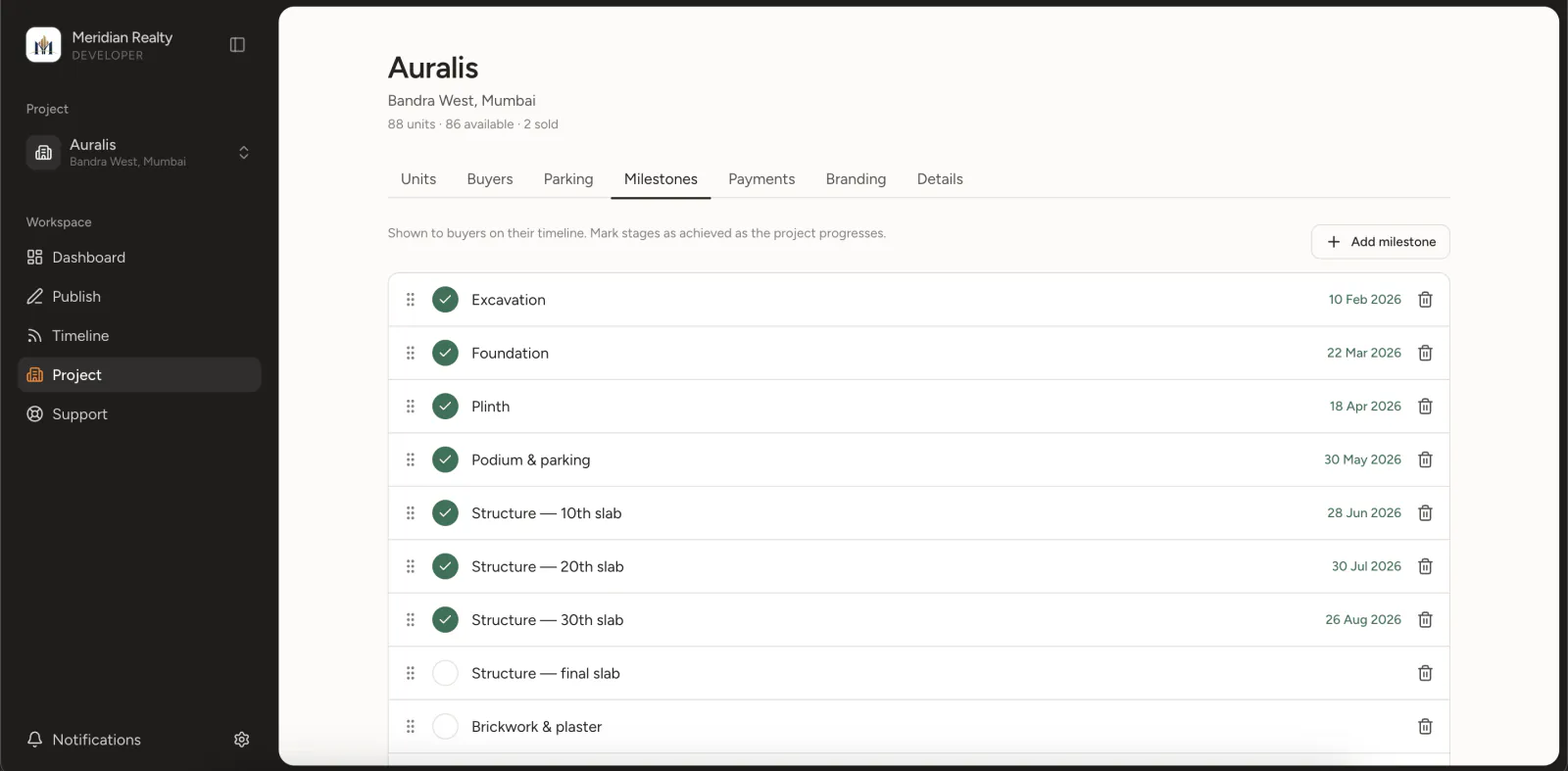This screenshot has width=1568, height=771.
Task: Uncheck Structure — 30th slab achieved toggle
Action: pos(445,620)
